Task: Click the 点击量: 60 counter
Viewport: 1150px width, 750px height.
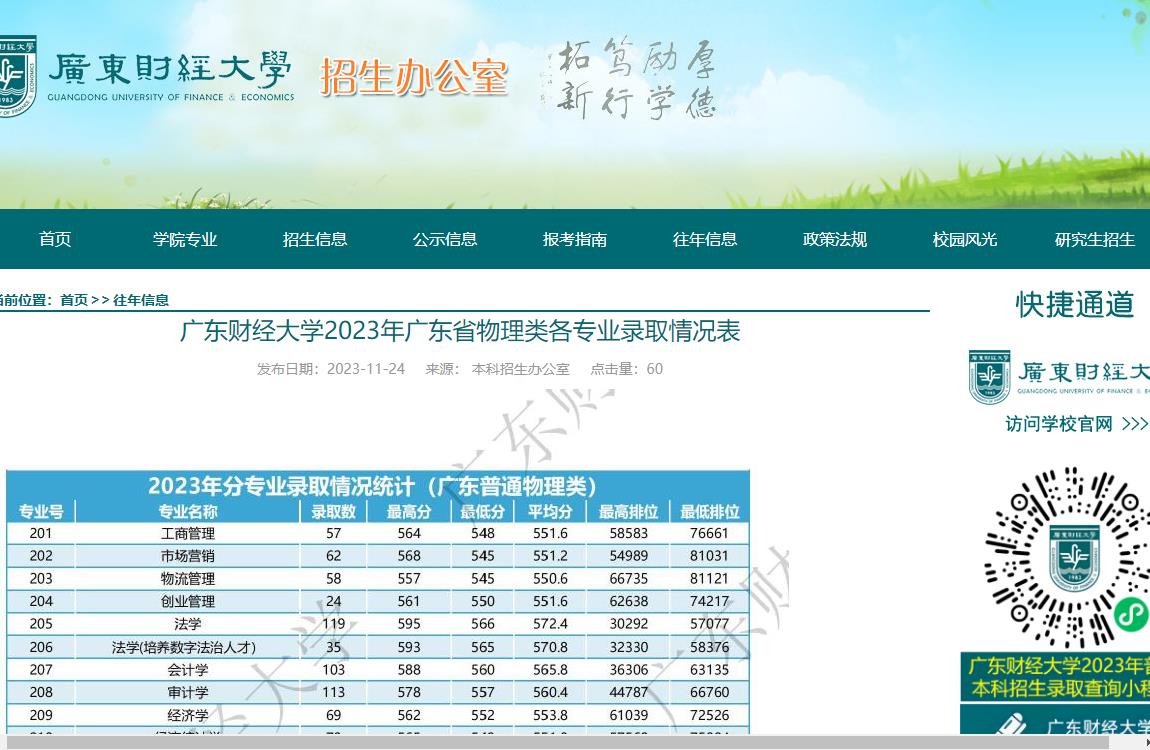Action: tap(626, 369)
